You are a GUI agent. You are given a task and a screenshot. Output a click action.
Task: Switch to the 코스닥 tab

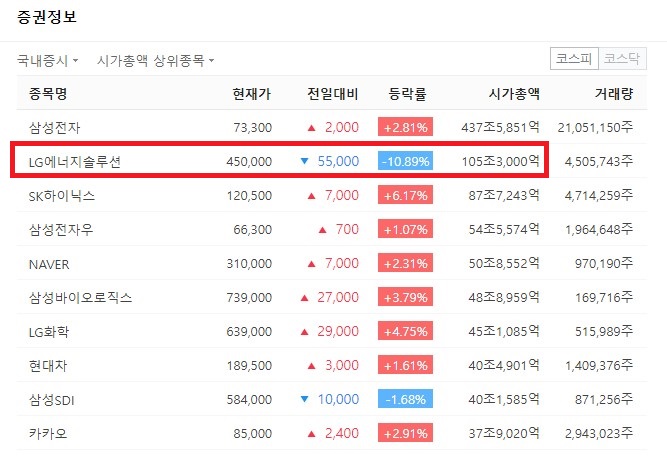pos(622,58)
